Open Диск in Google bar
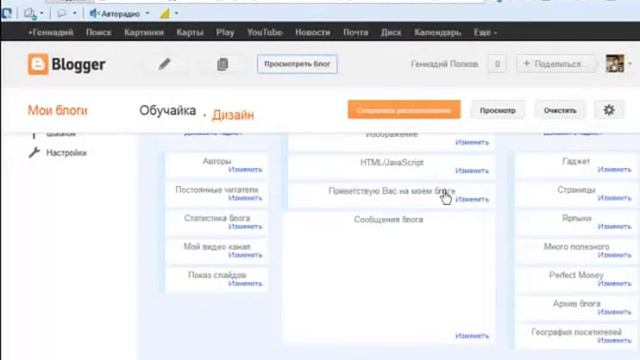The height and width of the screenshot is (360, 640). coord(391,33)
